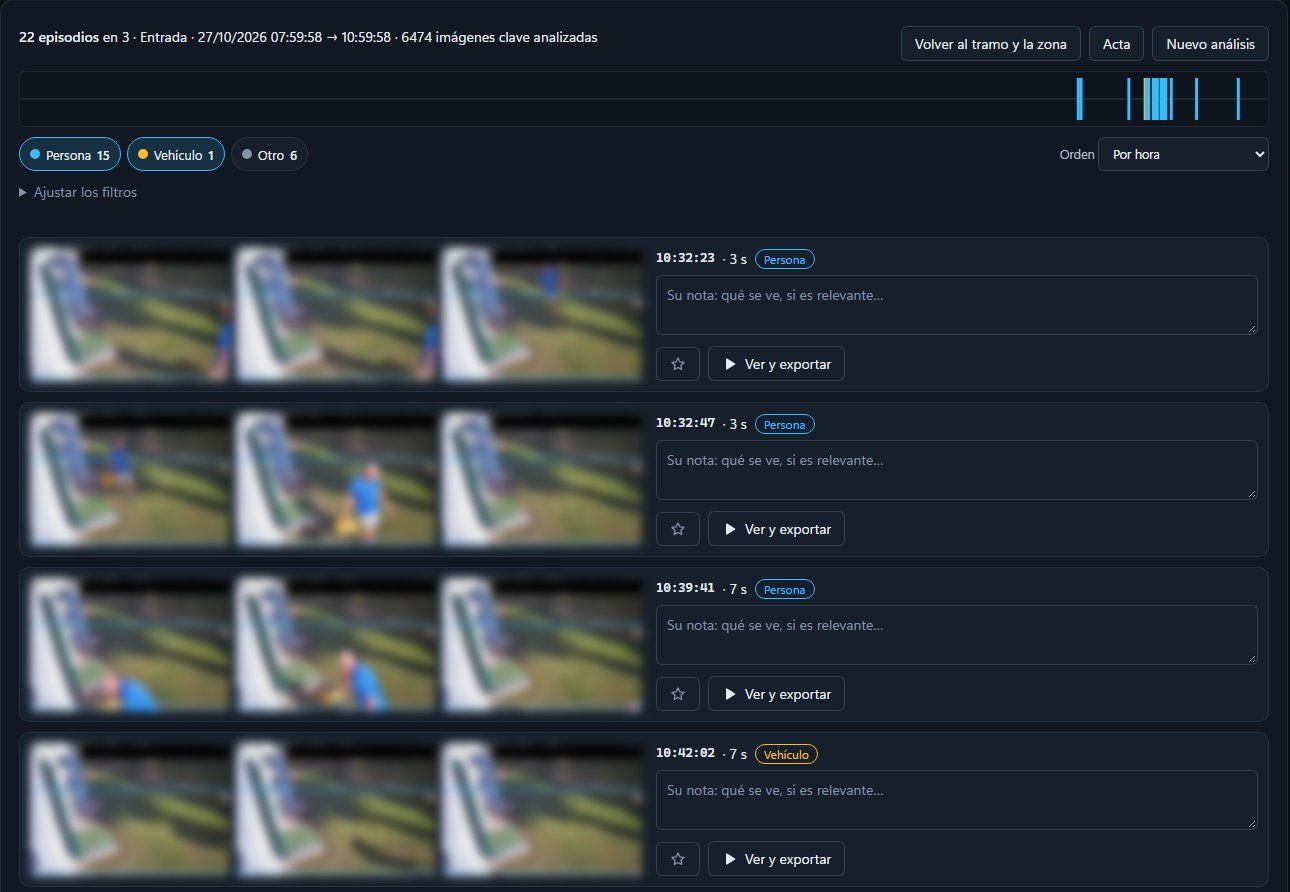This screenshot has width=1290, height=892.
Task: Star the 10:32:47 episode
Action: [x=678, y=529]
